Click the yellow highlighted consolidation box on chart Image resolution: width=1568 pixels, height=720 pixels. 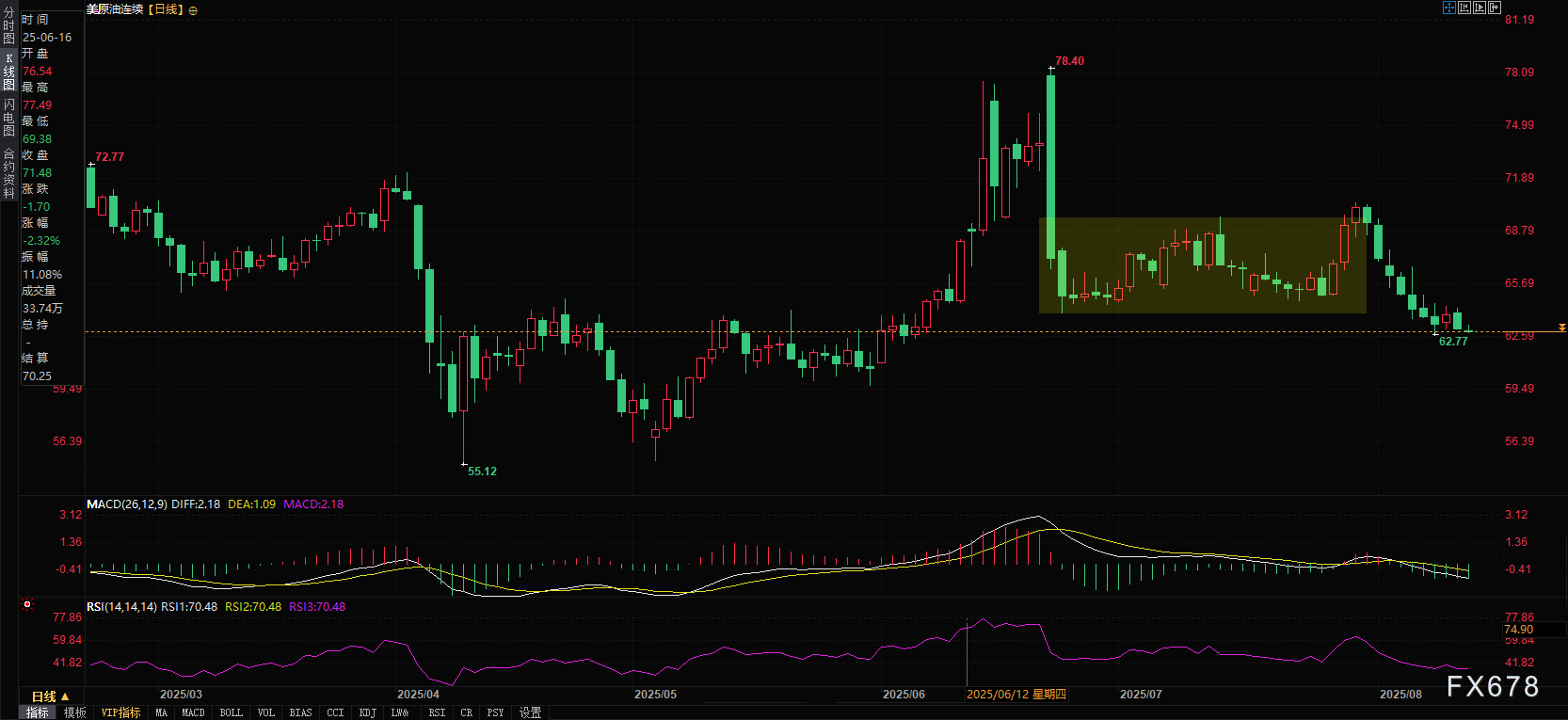point(1202,265)
